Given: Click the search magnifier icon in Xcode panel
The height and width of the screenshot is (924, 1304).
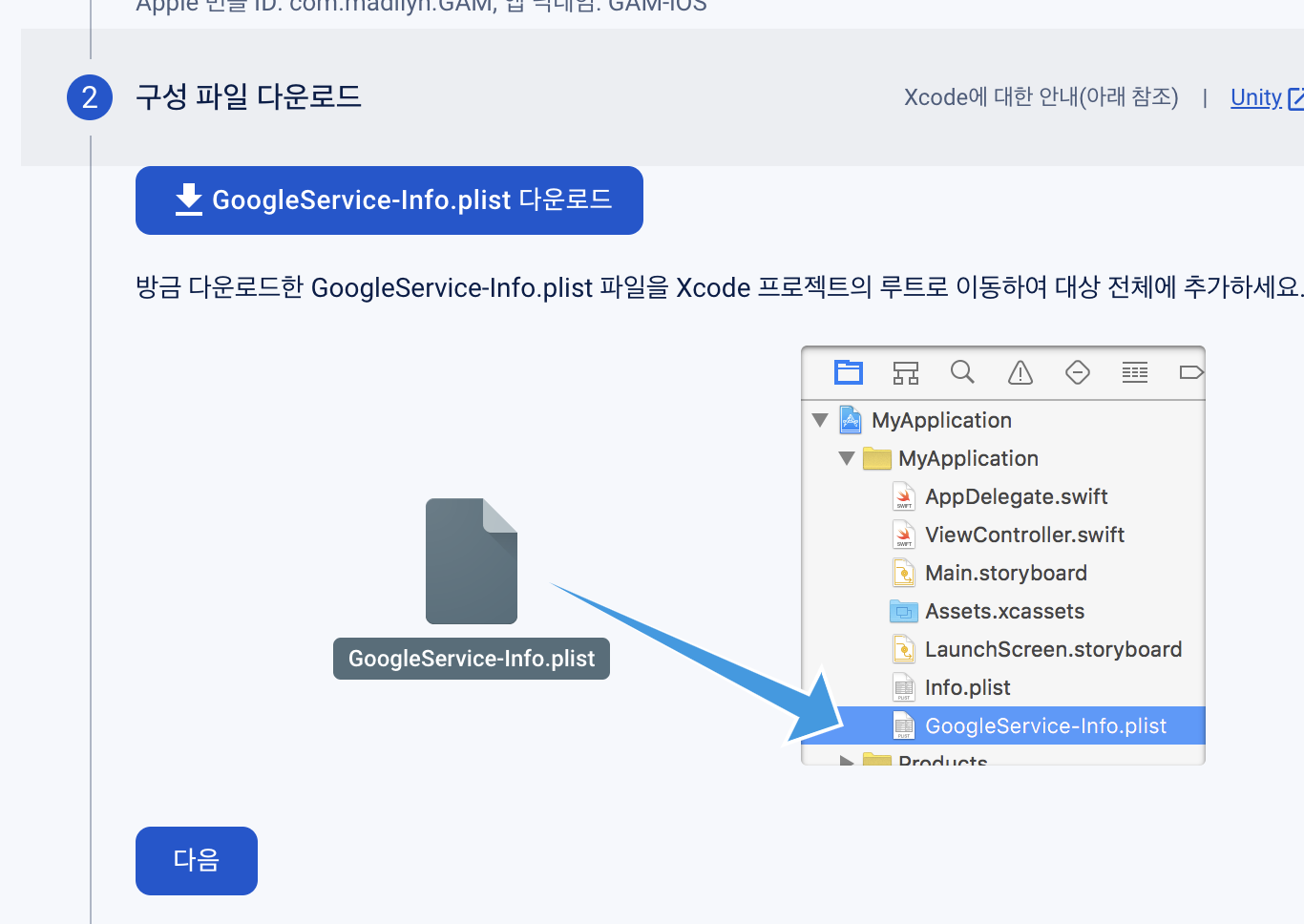Looking at the screenshot, I should tap(962, 371).
